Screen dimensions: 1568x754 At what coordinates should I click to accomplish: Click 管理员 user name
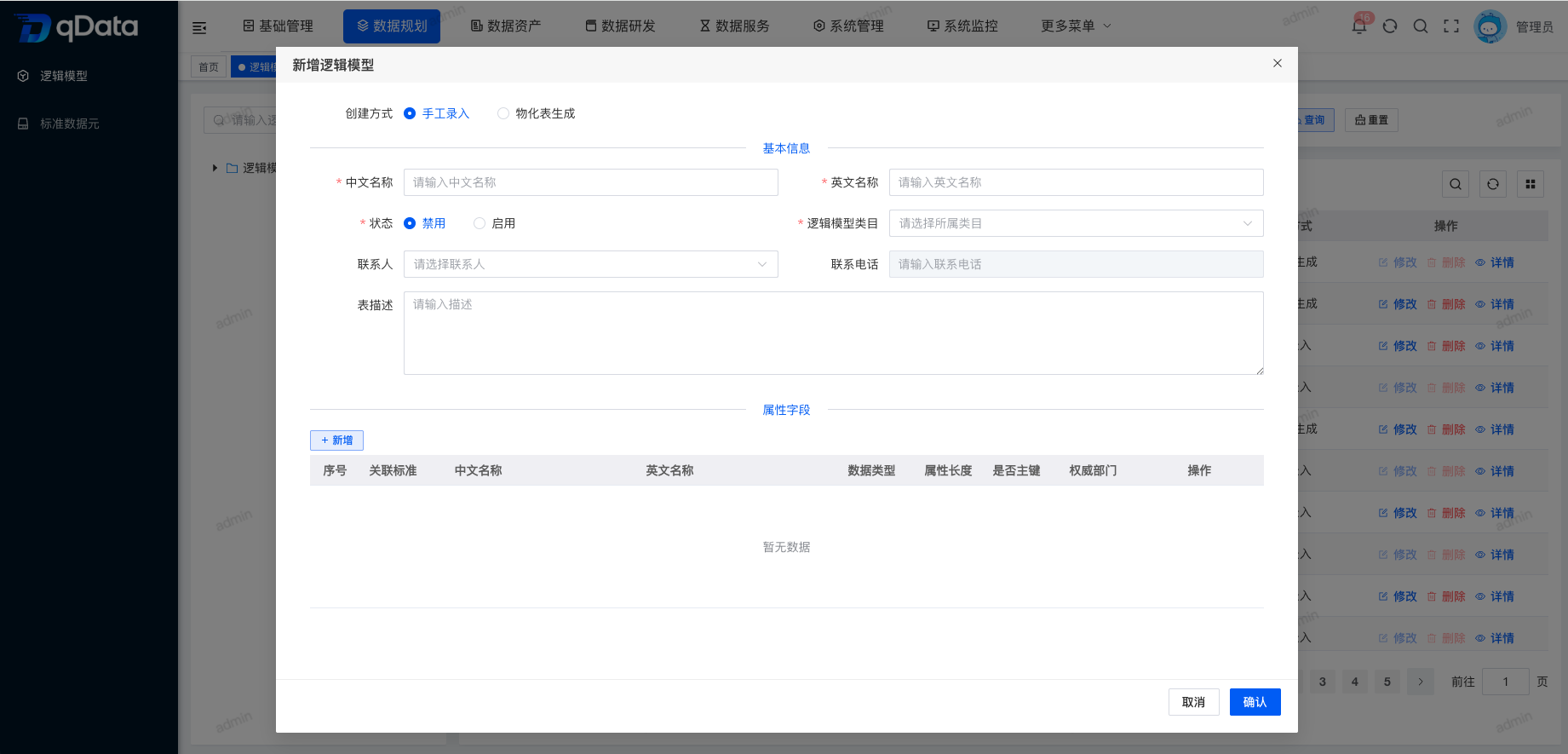tap(1535, 27)
